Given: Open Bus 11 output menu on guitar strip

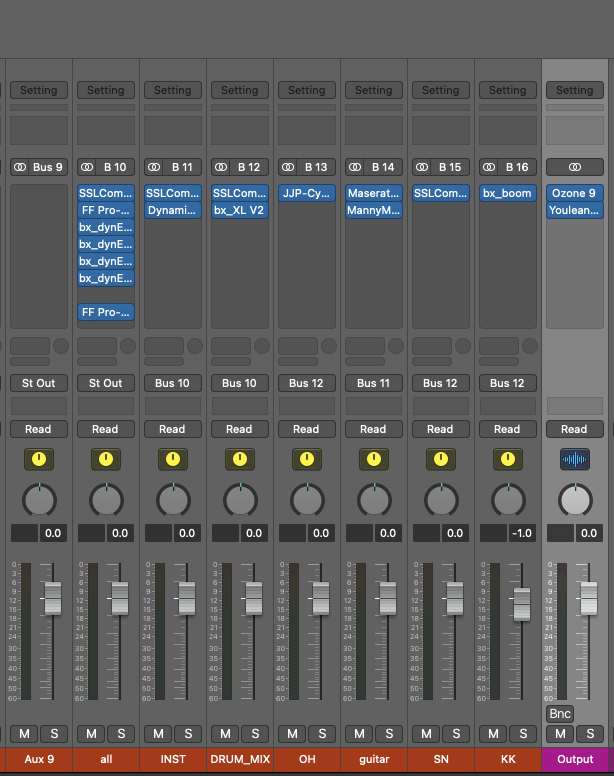Looking at the screenshot, I should tap(374, 383).
